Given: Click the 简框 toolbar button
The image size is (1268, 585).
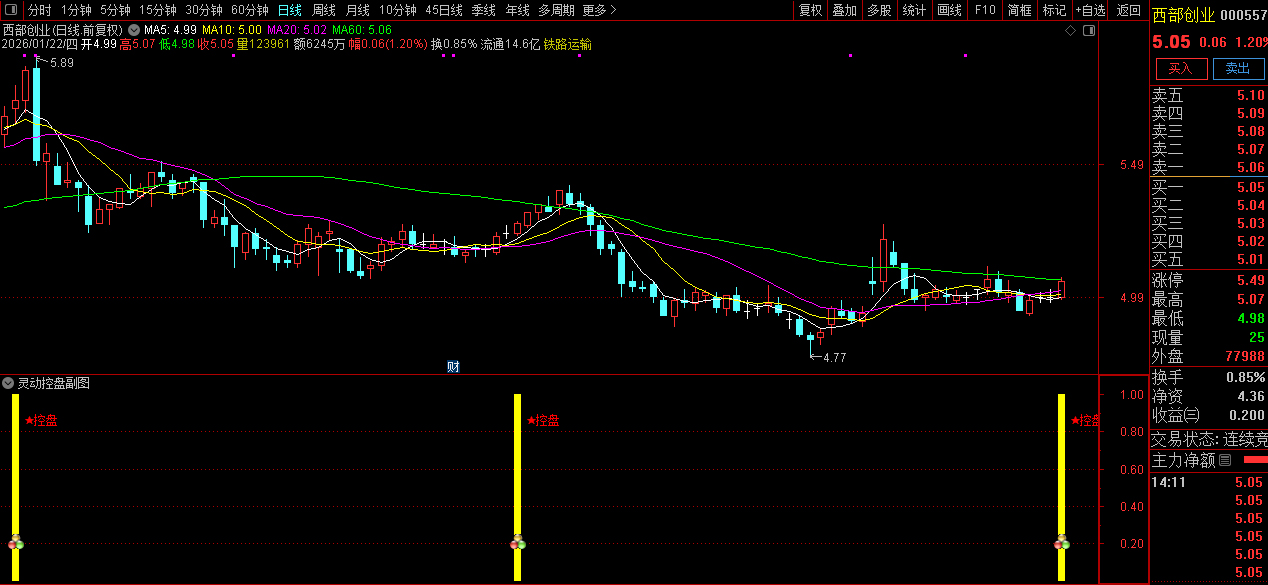Looking at the screenshot, I should coord(1020,10).
